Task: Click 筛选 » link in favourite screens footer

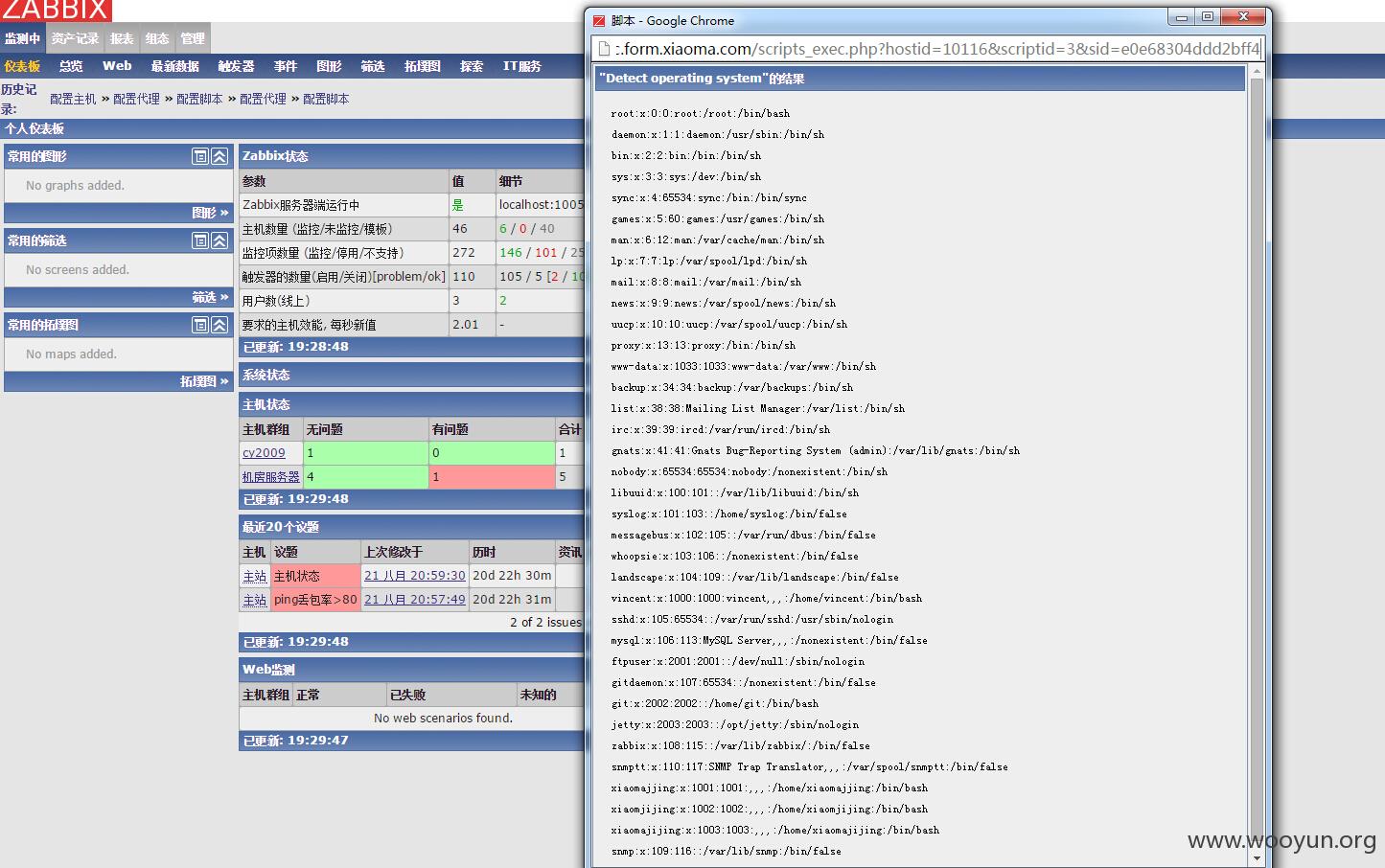Action: 210,297
